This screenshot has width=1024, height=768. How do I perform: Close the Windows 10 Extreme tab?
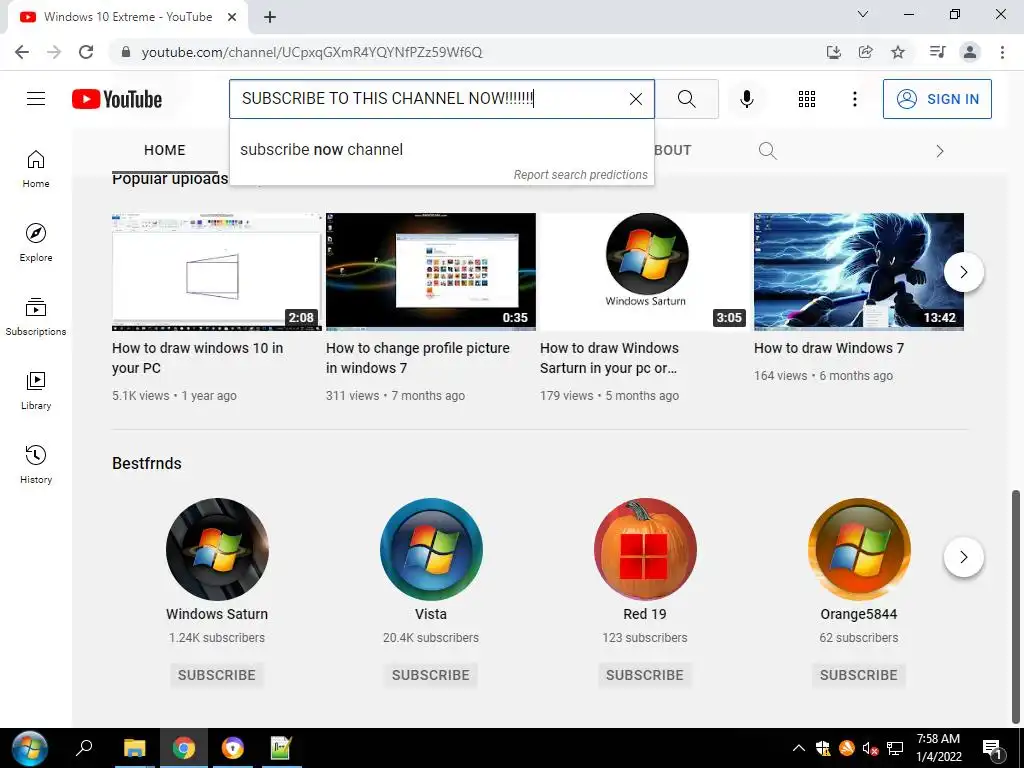pyautogui.click(x=232, y=18)
